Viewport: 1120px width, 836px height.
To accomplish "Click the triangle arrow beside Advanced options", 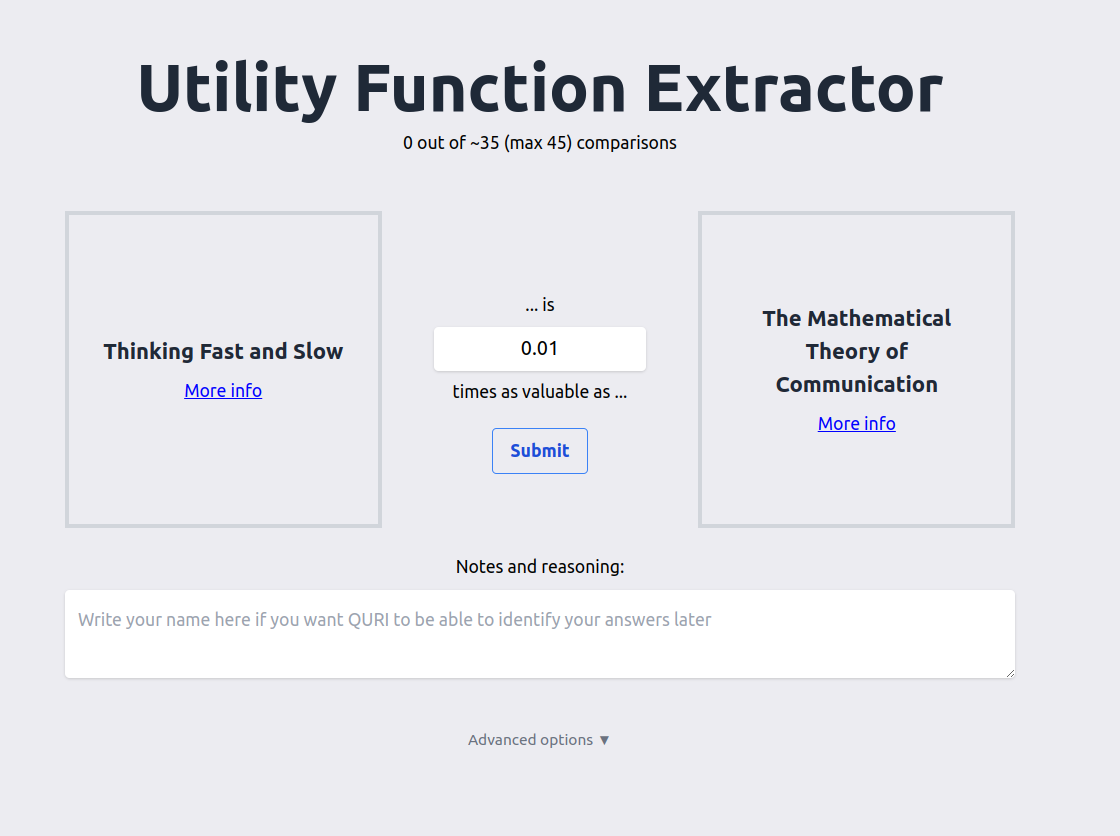I will [x=604, y=740].
